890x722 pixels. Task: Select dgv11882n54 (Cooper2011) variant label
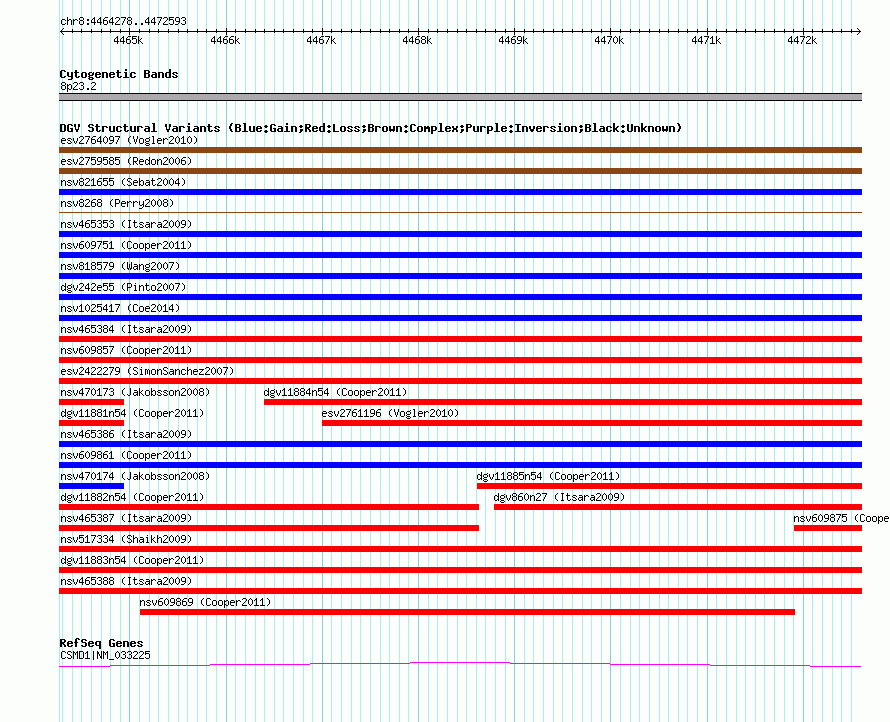[132, 497]
